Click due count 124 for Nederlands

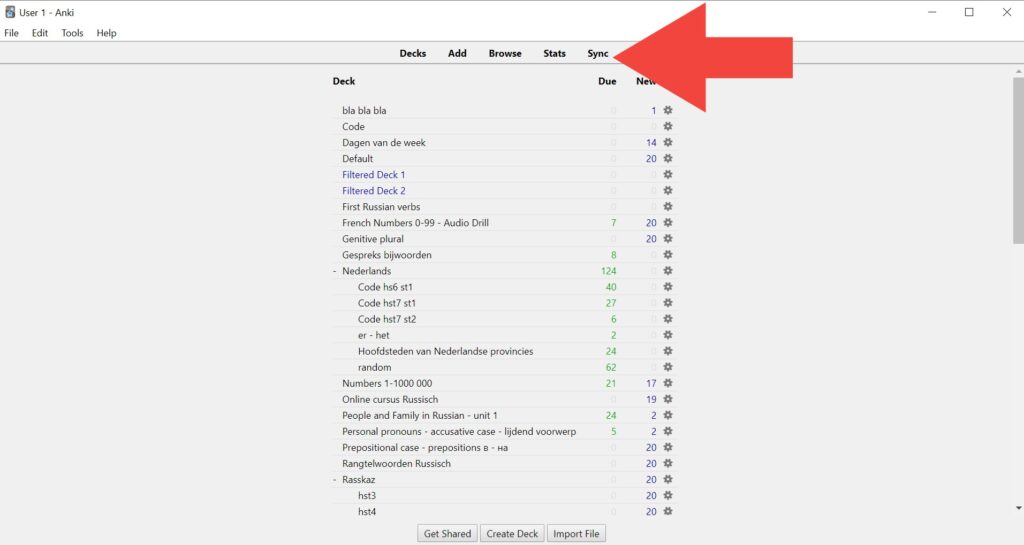tap(608, 271)
